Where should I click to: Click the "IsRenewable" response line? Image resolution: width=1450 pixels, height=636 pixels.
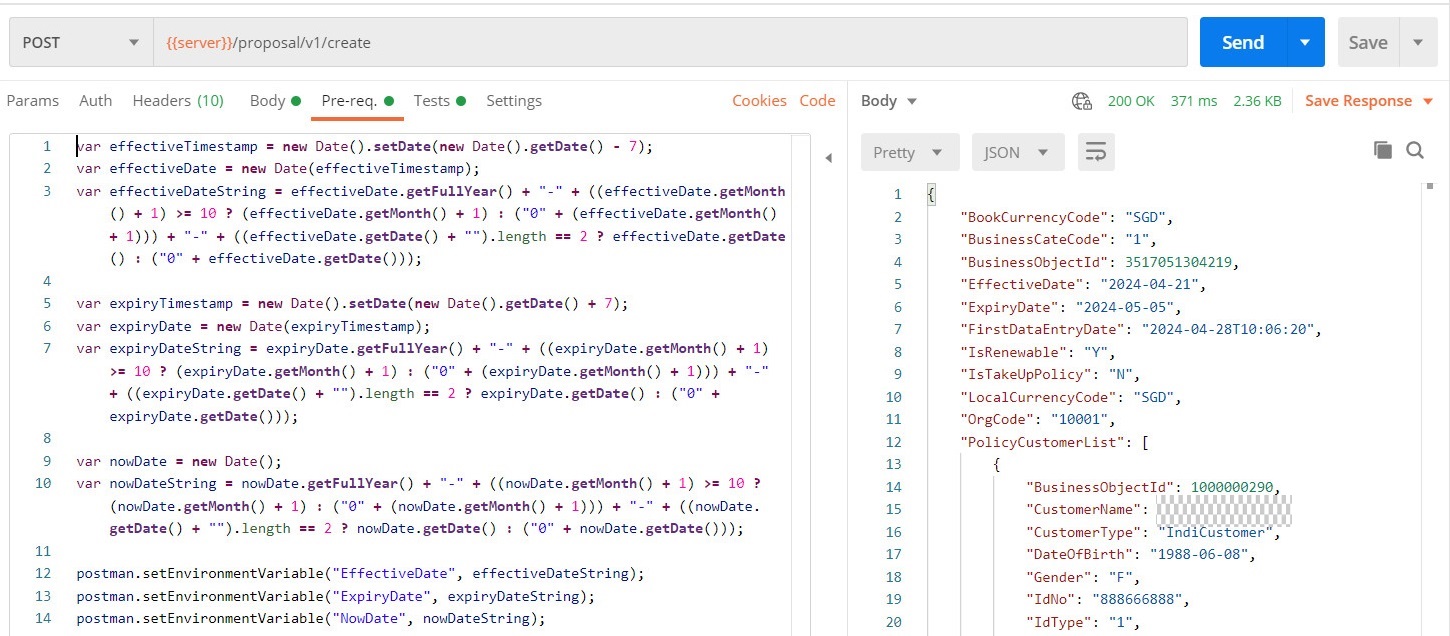1037,352
